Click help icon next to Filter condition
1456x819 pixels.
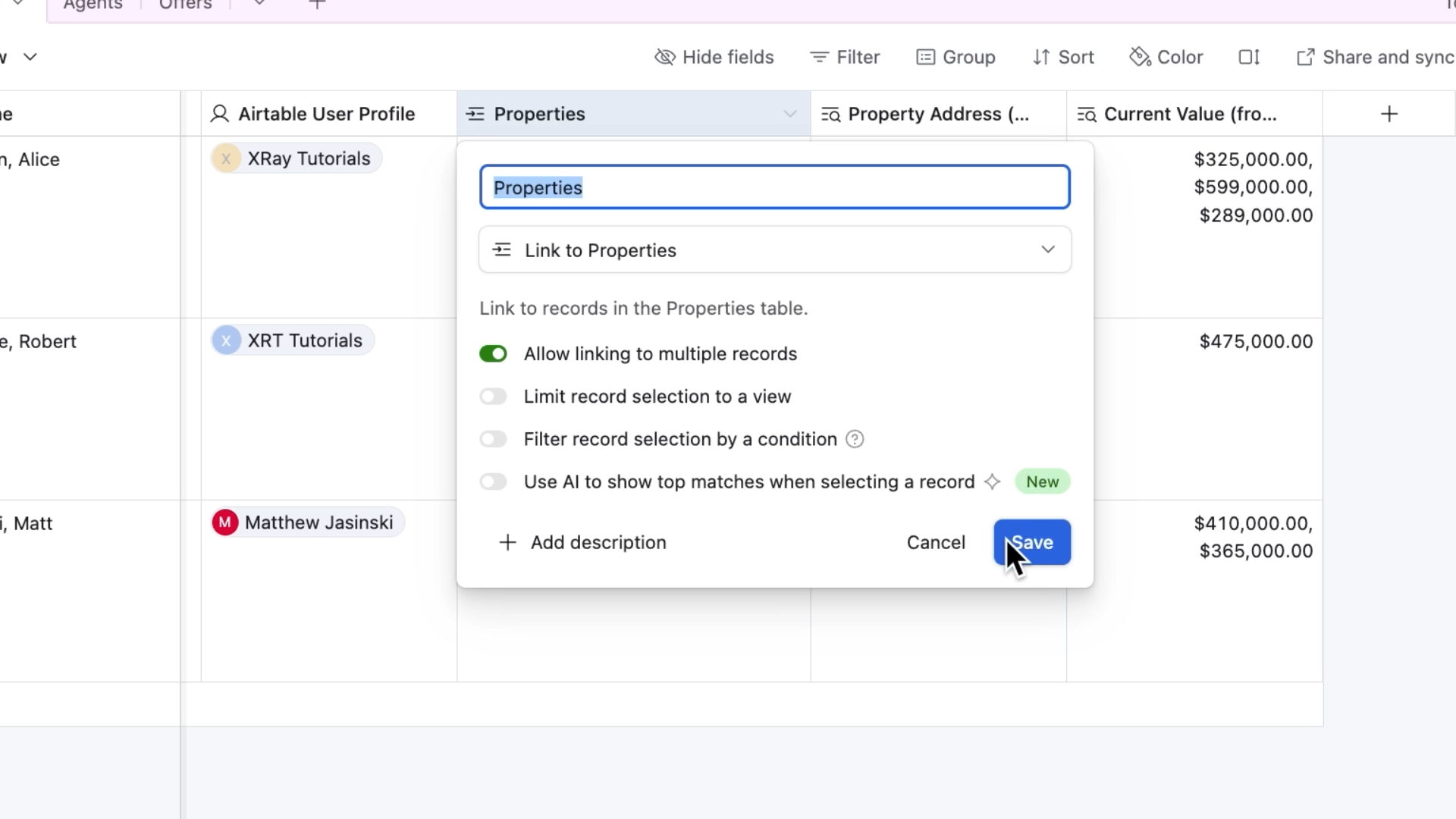click(x=855, y=440)
